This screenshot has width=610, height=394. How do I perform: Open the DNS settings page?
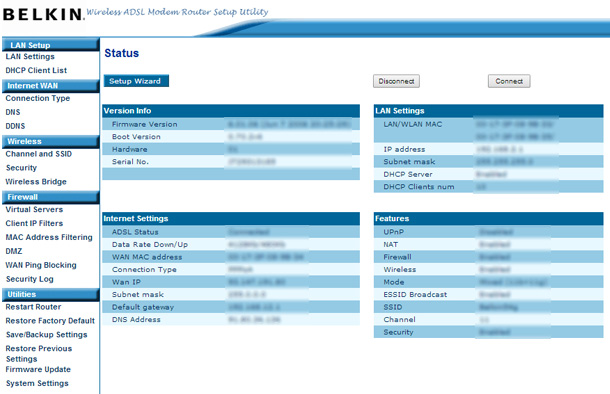(13, 112)
